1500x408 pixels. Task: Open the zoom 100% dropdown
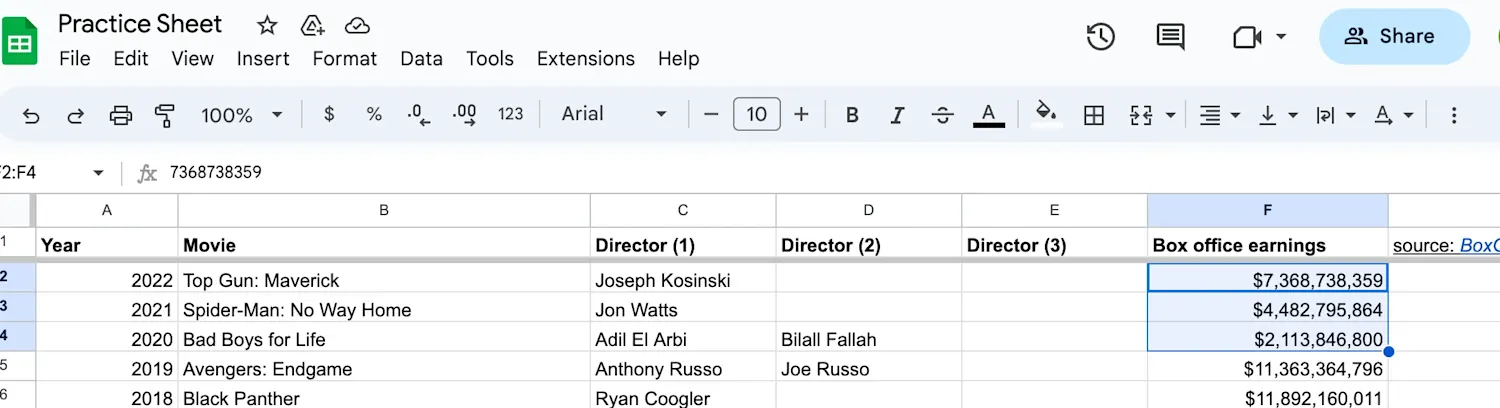pos(242,115)
